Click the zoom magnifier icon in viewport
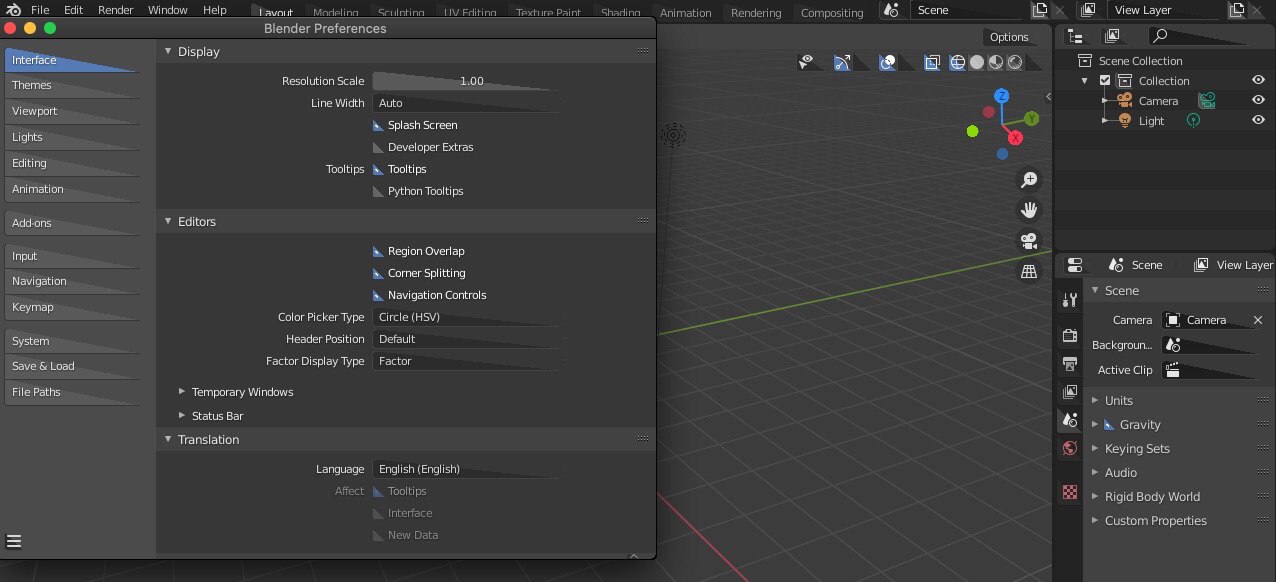The width and height of the screenshot is (1276, 582). click(1029, 180)
